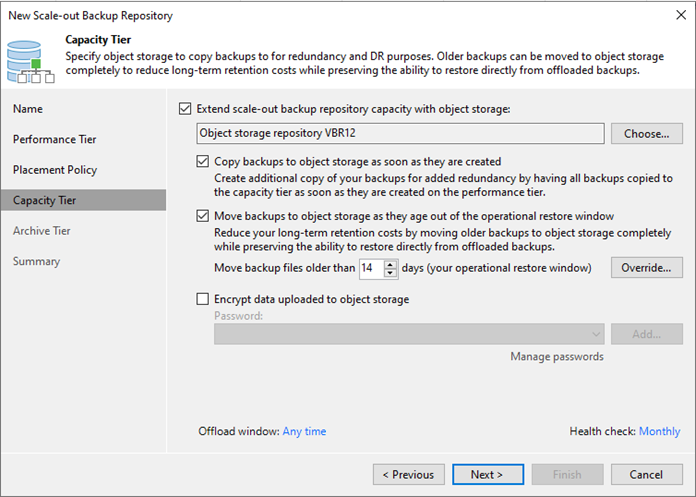The height and width of the screenshot is (497, 696).
Task: Open the Override settings button
Action: [647, 268]
